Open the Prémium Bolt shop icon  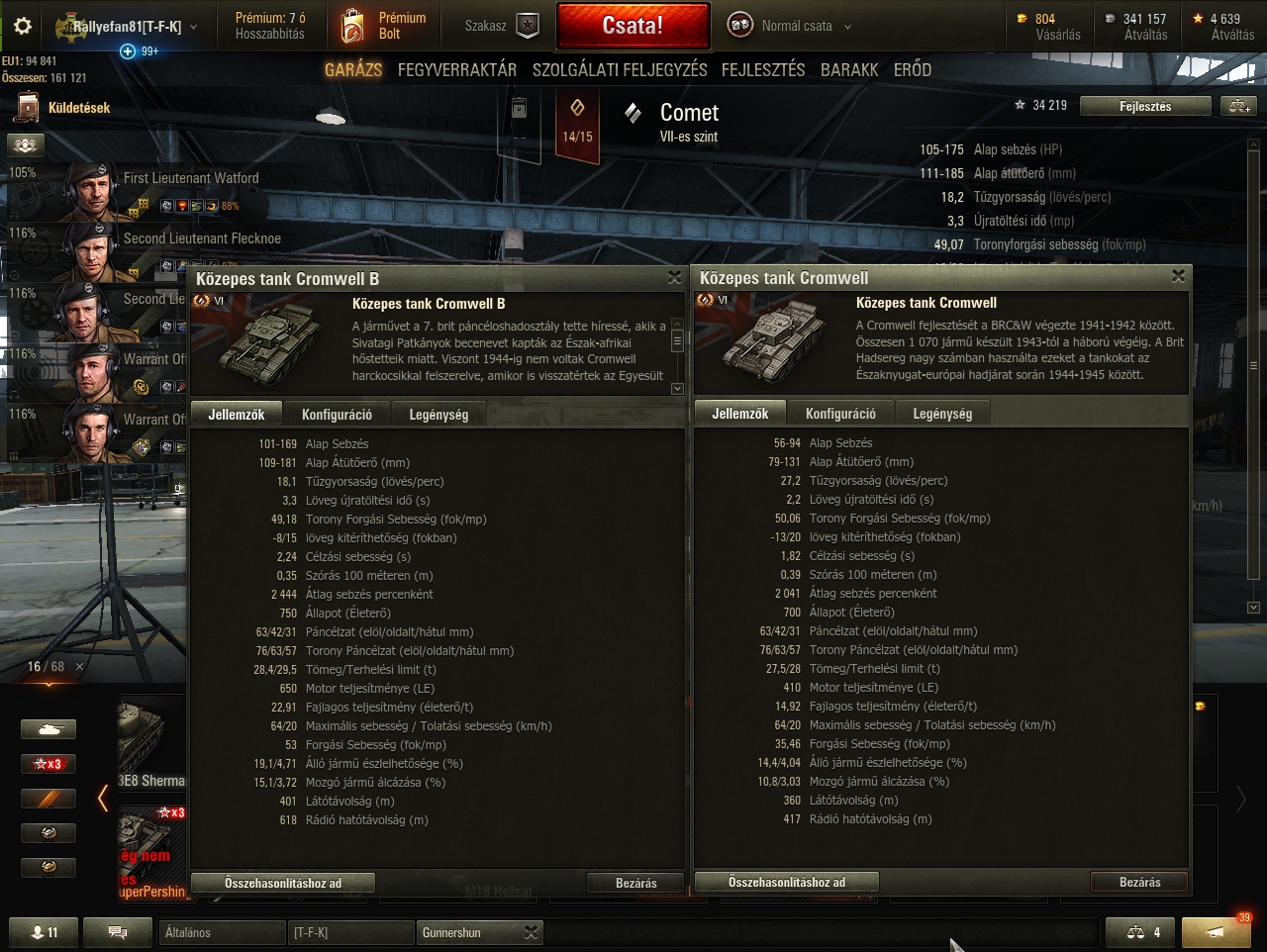pyautogui.click(x=353, y=26)
